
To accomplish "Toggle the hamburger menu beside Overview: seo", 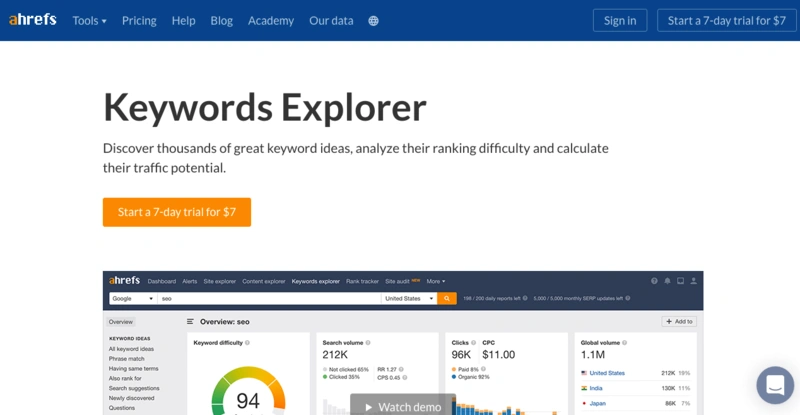I will (x=190, y=322).
